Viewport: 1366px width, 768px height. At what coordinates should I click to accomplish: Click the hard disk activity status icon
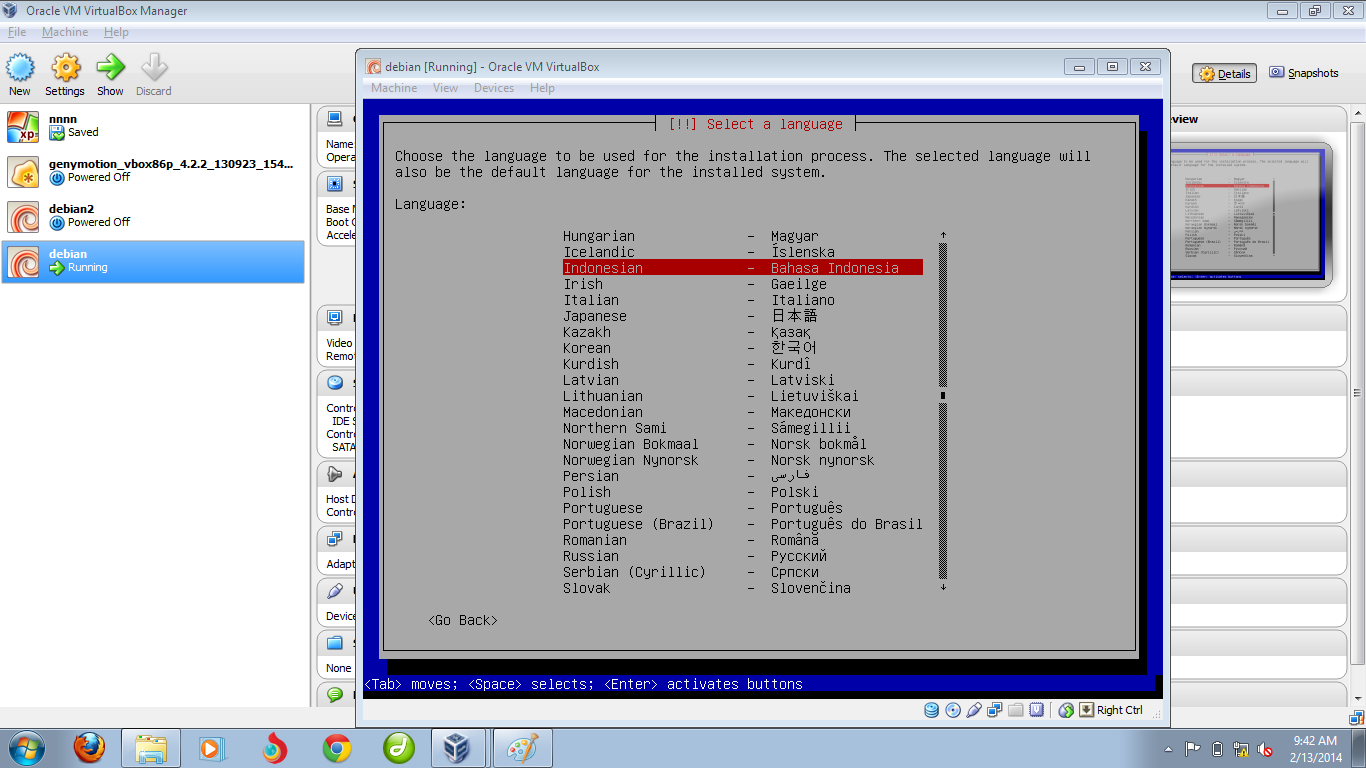coord(932,710)
